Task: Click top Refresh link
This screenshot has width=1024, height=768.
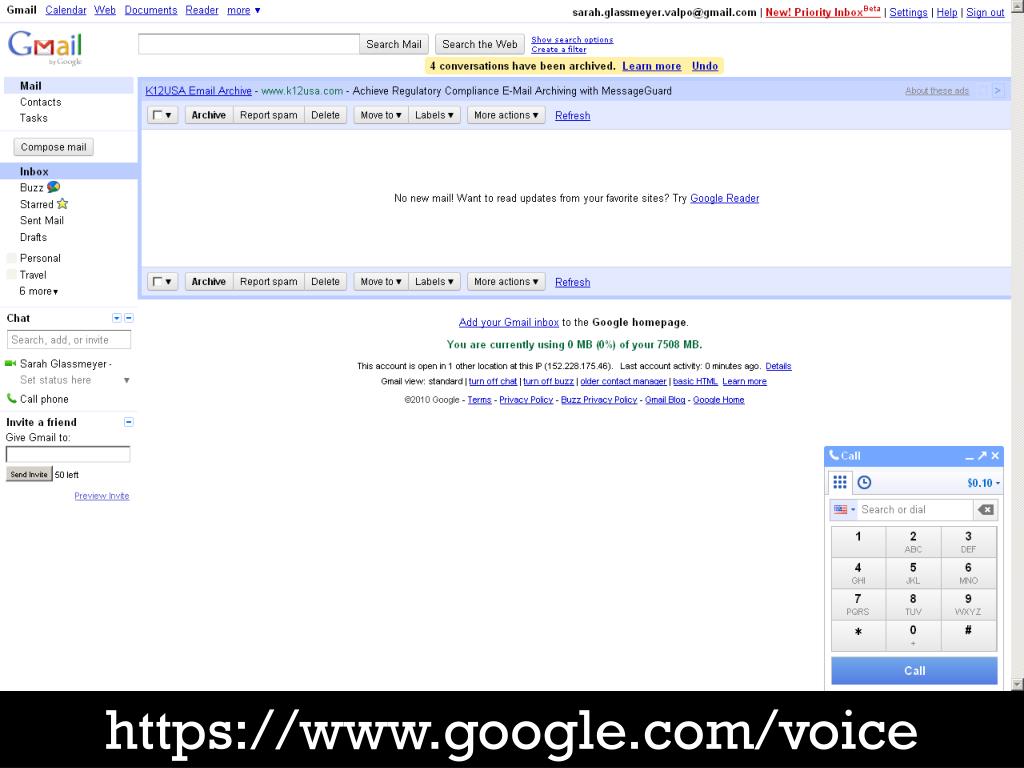Action: point(573,116)
